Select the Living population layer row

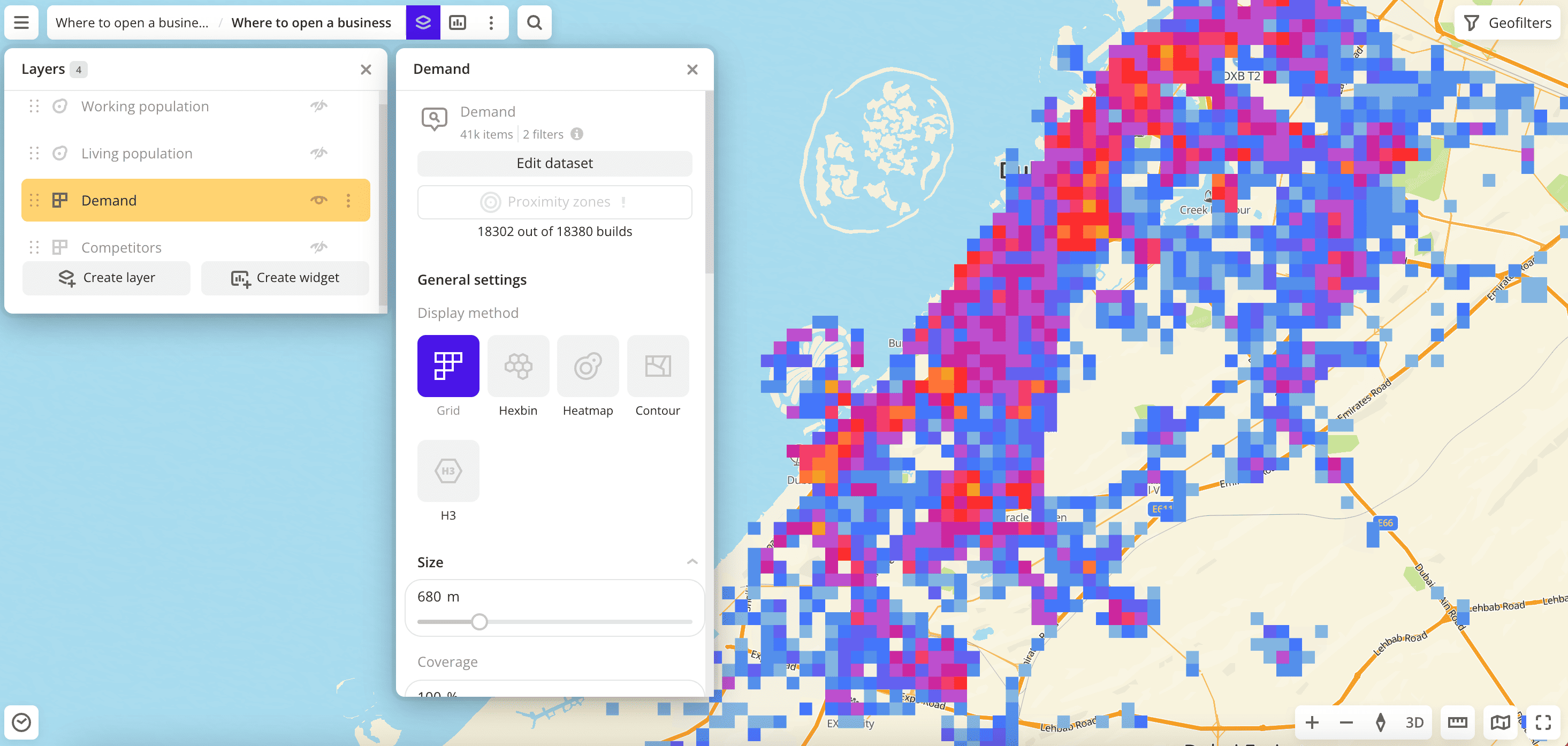[136, 154]
